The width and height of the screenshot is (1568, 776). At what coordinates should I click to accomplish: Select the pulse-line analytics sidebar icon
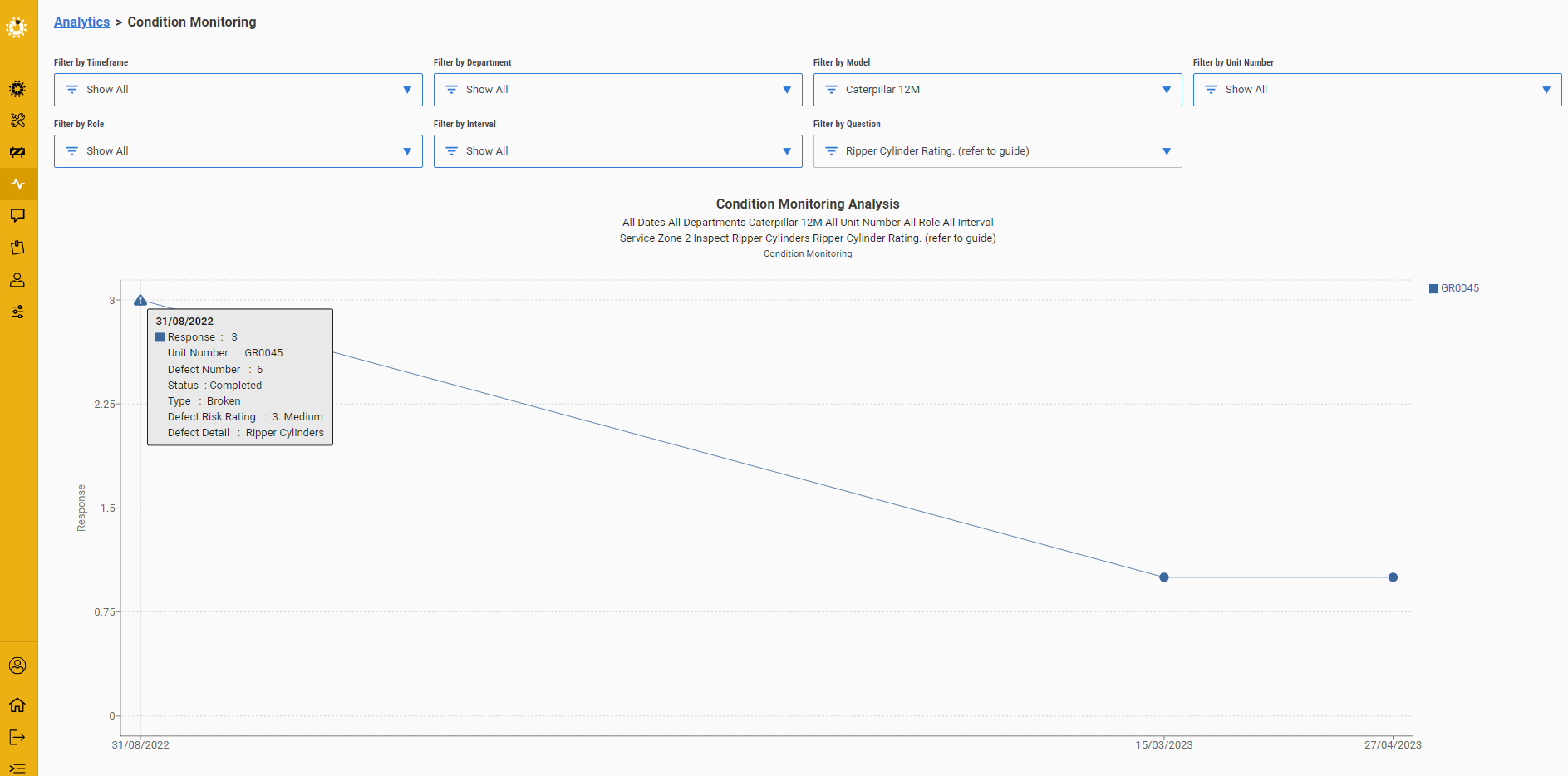click(17, 184)
